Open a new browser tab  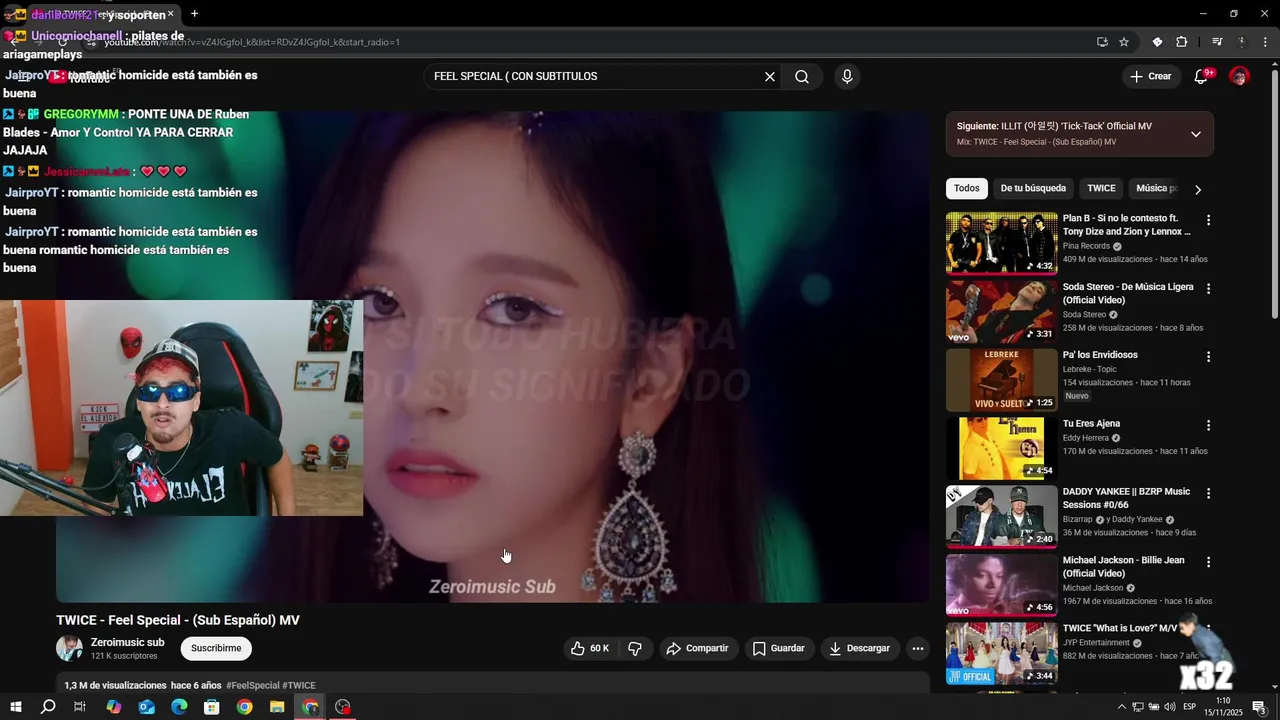coord(194,14)
